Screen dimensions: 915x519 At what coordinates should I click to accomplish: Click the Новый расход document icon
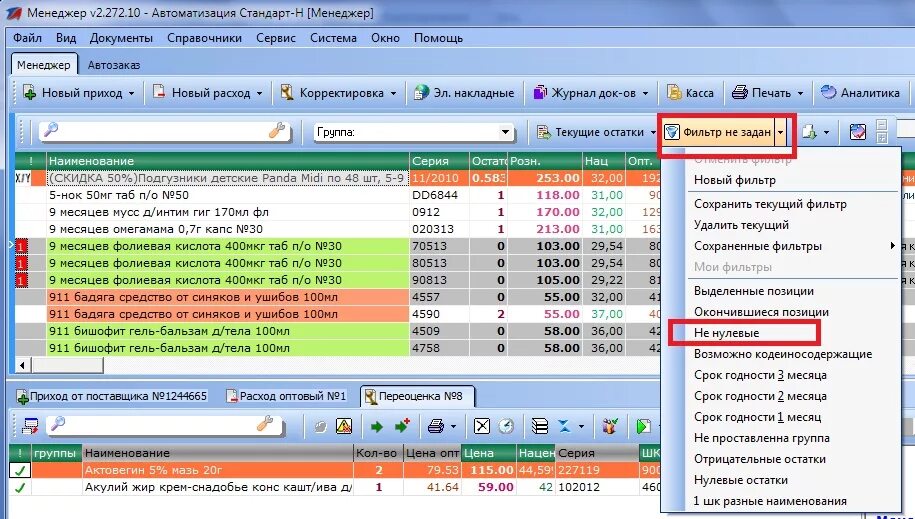tap(159, 92)
